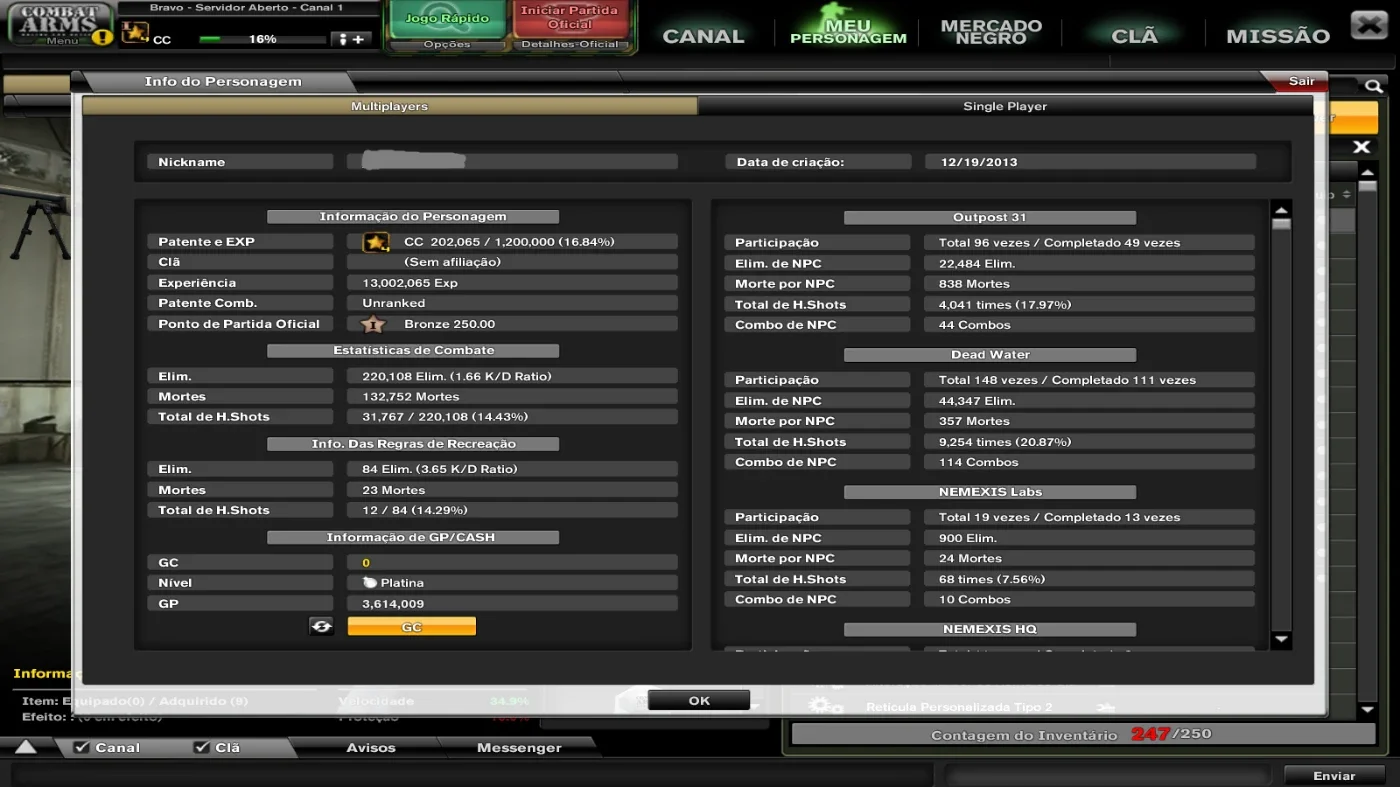Viewport: 1400px width, 787px height.
Task: Expand chat with the white up triangle
Action: 26,746
